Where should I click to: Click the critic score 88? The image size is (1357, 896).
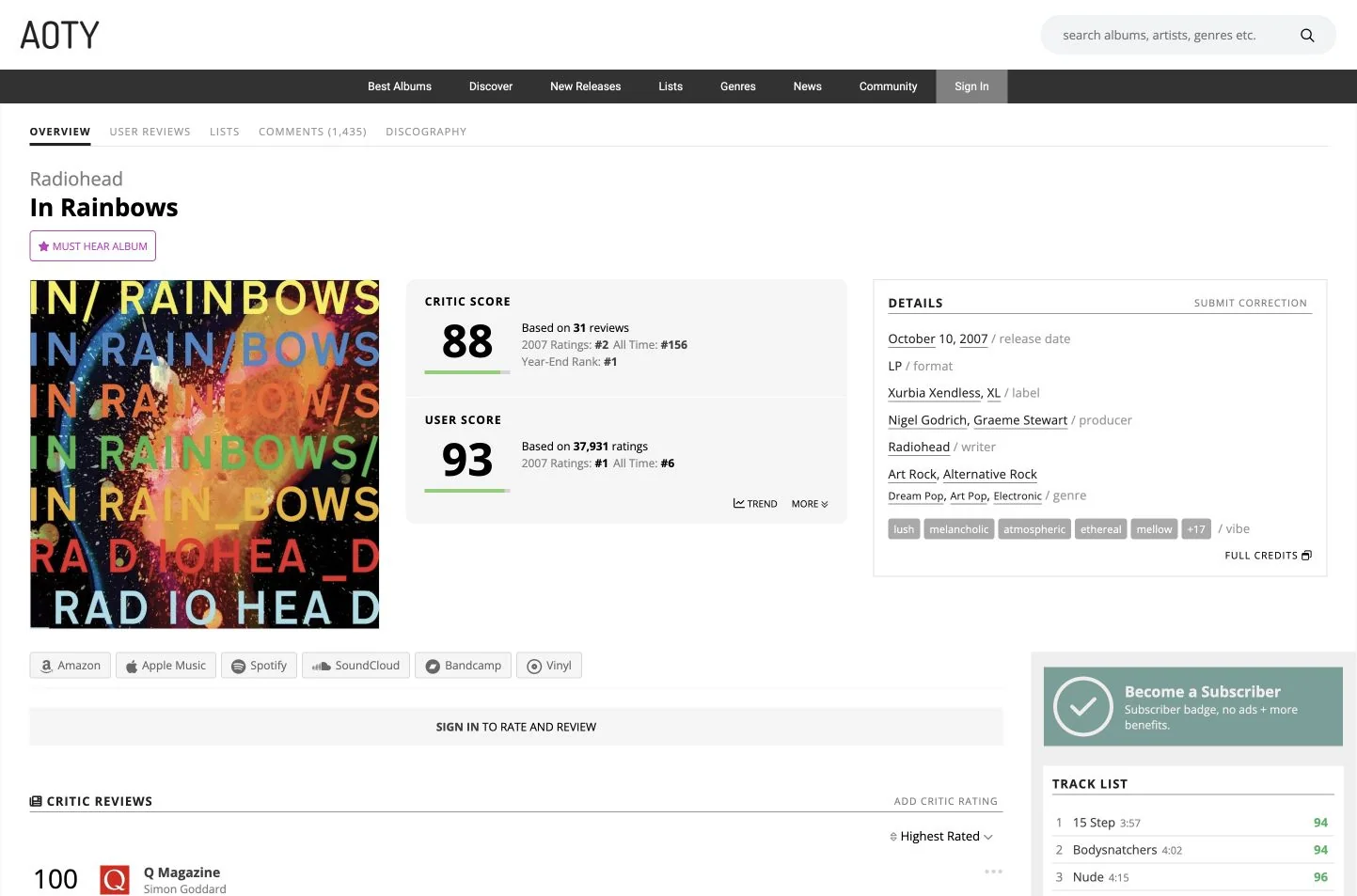(x=467, y=341)
